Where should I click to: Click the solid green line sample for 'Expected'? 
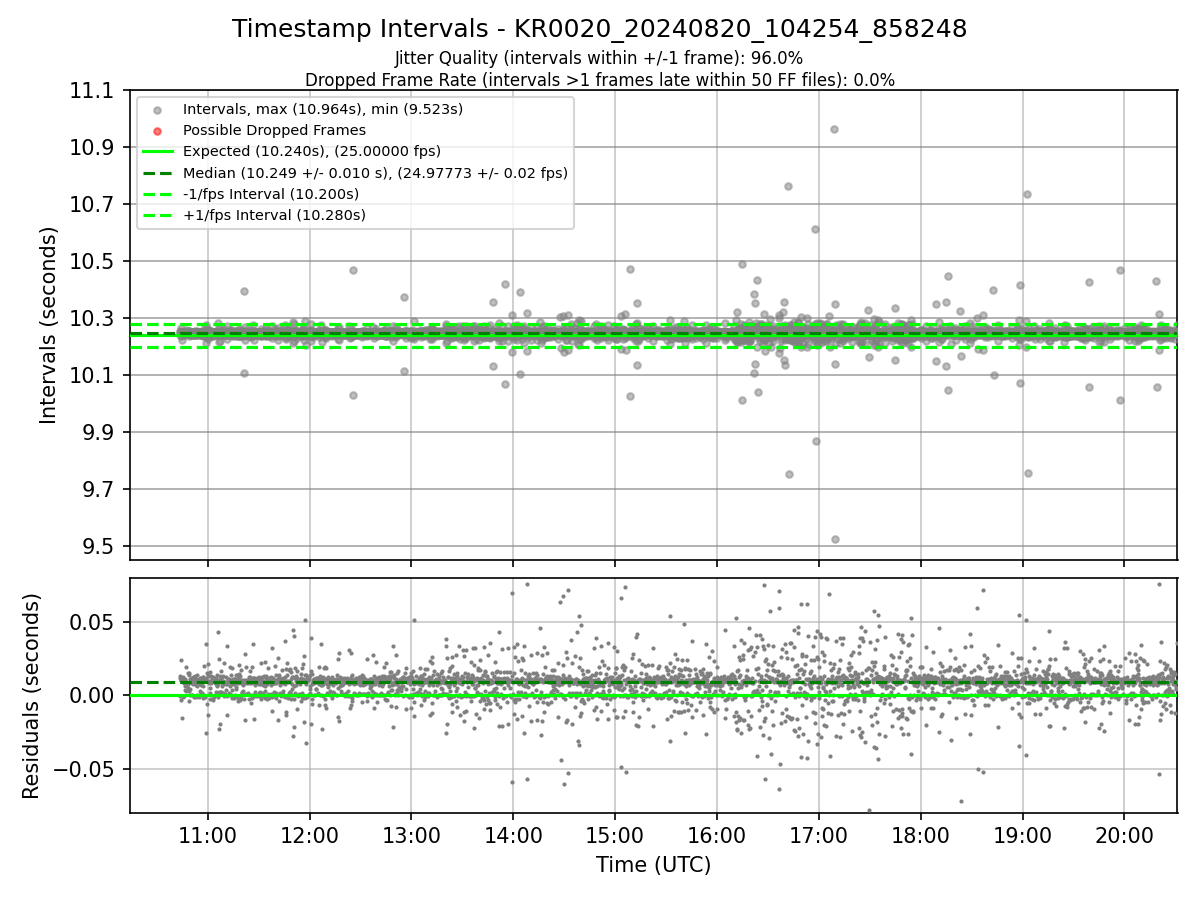pyautogui.click(x=157, y=152)
